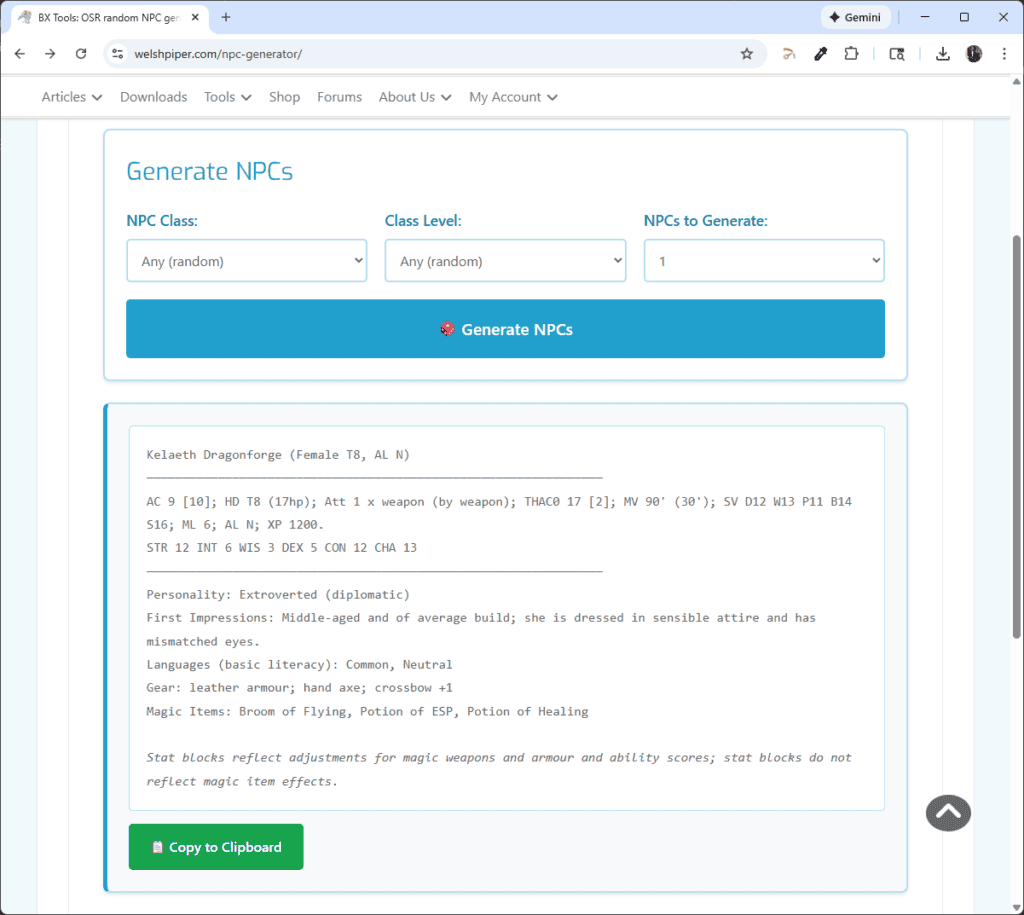Open the browser downloads icon
The height and width of the screenshot is (915, 1024).
tap(942, 54)
